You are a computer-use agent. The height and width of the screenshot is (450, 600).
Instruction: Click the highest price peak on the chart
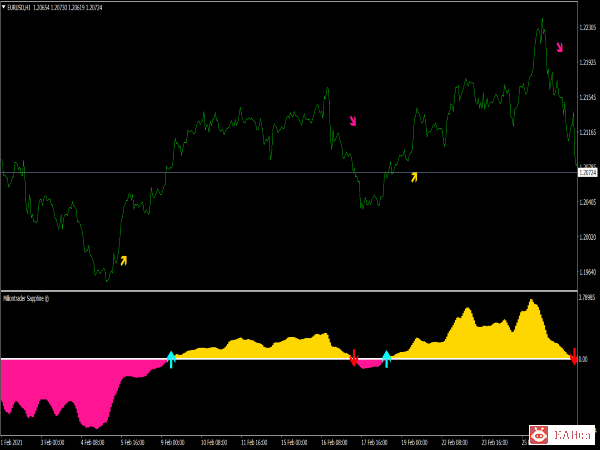point(542,19)
